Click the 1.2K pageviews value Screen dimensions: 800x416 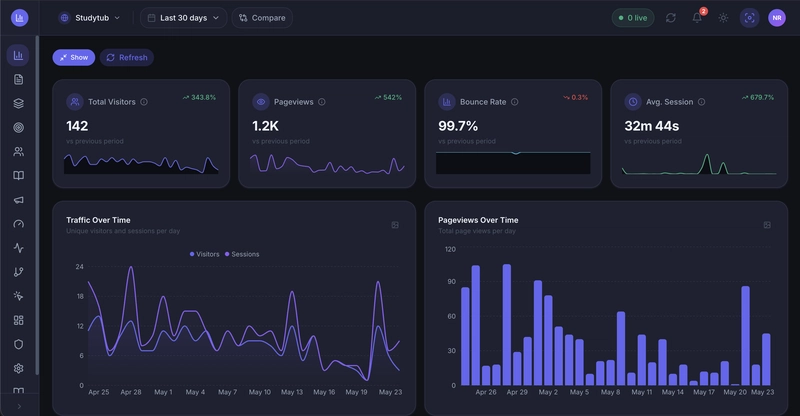(x=265, y=126)
